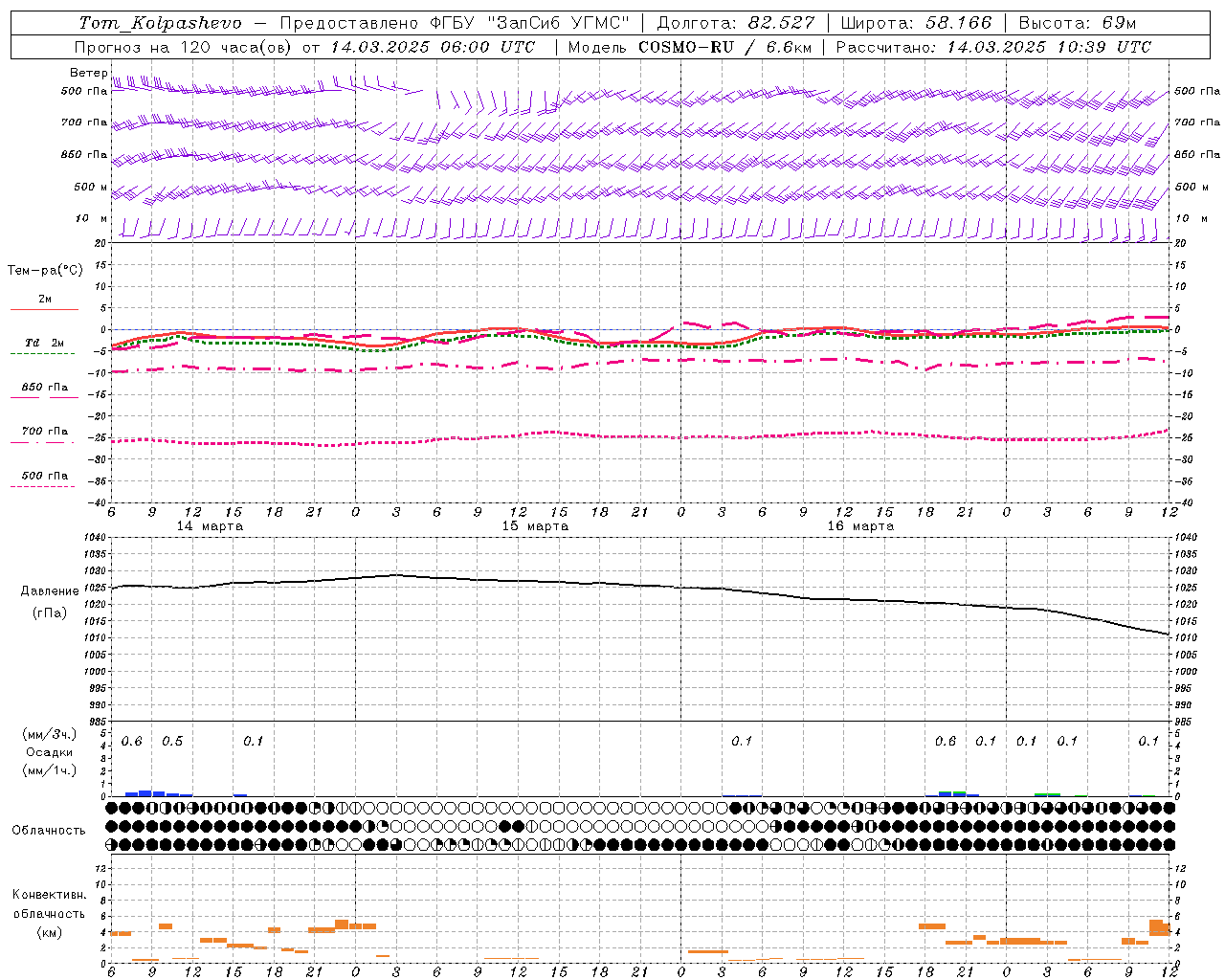The image size is (1225, 980).
Task: Click the Давление panel label
Action: [x=50, y=591]
